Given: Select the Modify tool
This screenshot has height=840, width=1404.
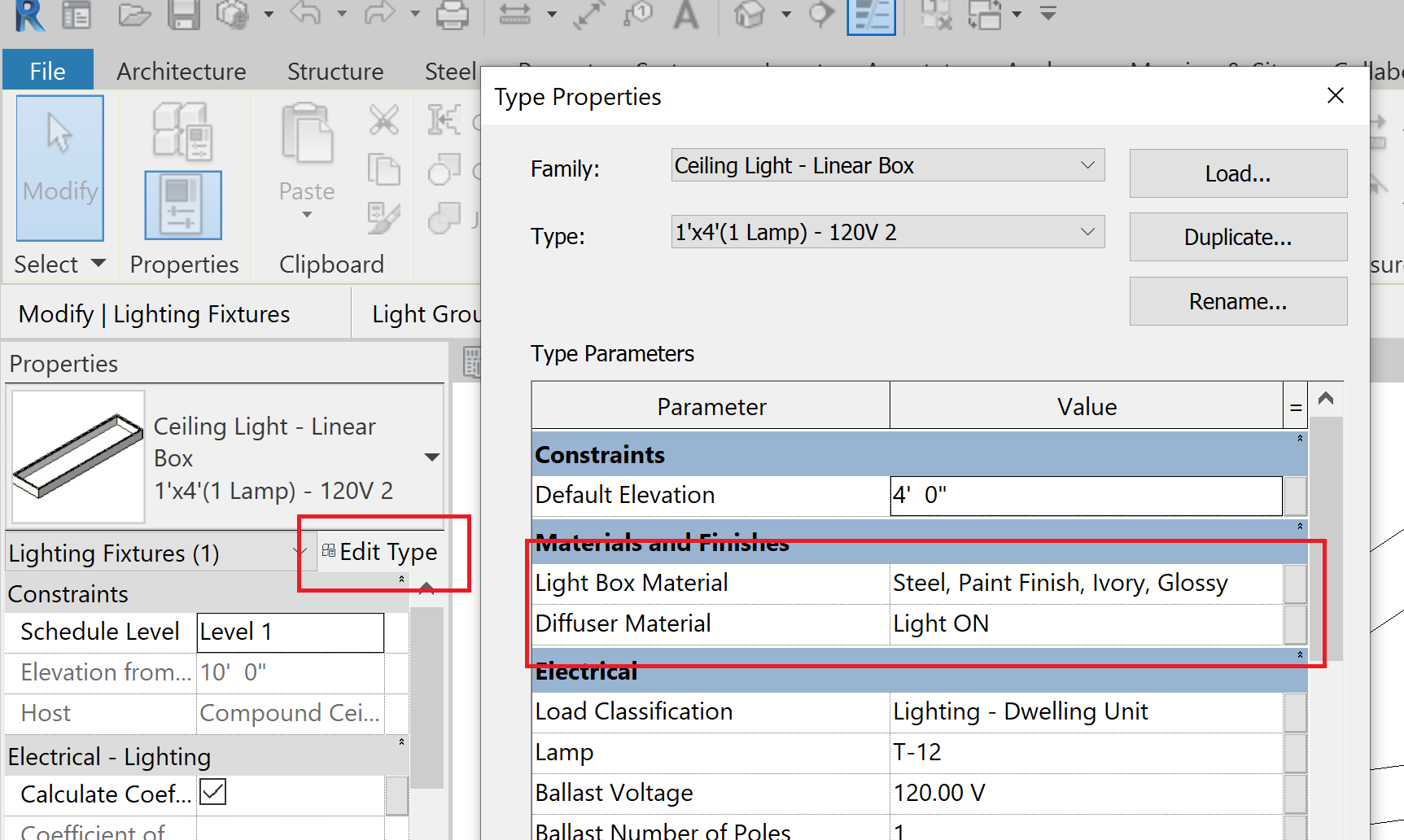Looking at the screenshot, I should click(x=59, y=167).
